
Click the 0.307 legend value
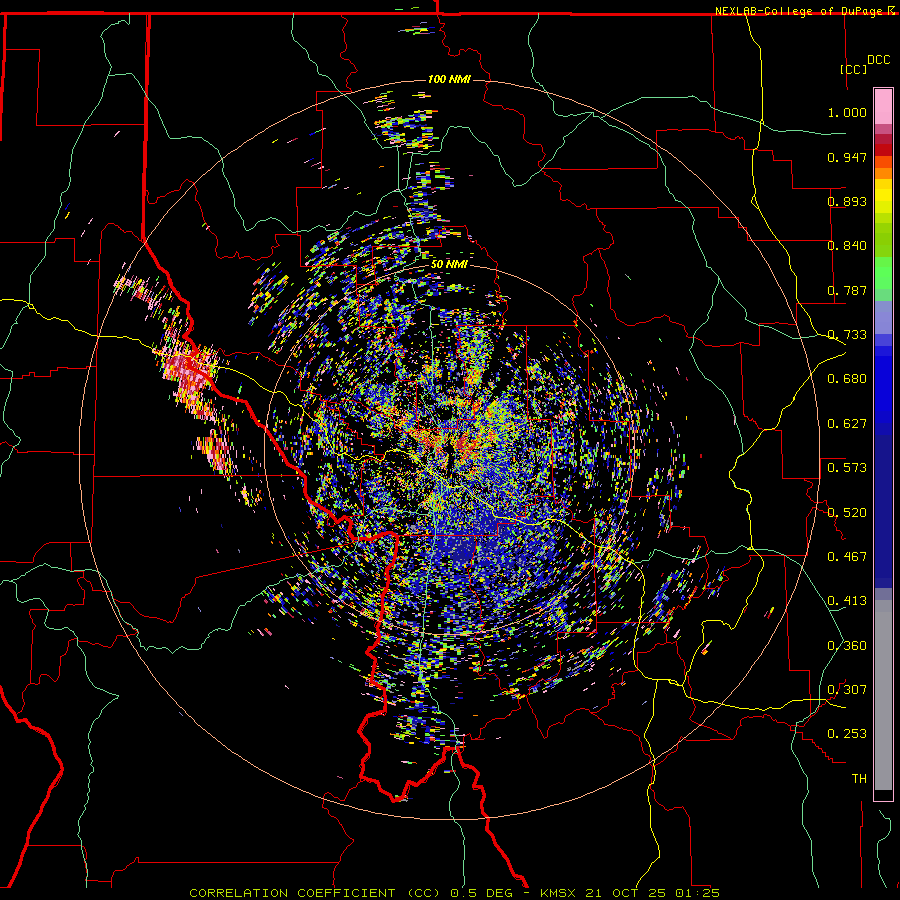tap(847, 690)
